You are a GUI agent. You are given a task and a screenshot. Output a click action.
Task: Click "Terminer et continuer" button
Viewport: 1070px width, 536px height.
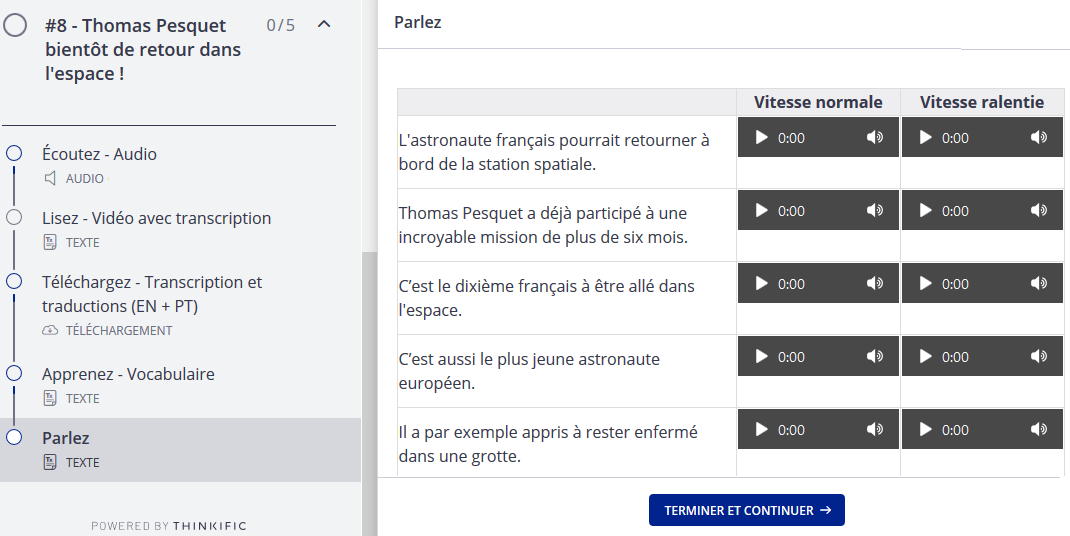pyautogui.click(x=746, y=510)
